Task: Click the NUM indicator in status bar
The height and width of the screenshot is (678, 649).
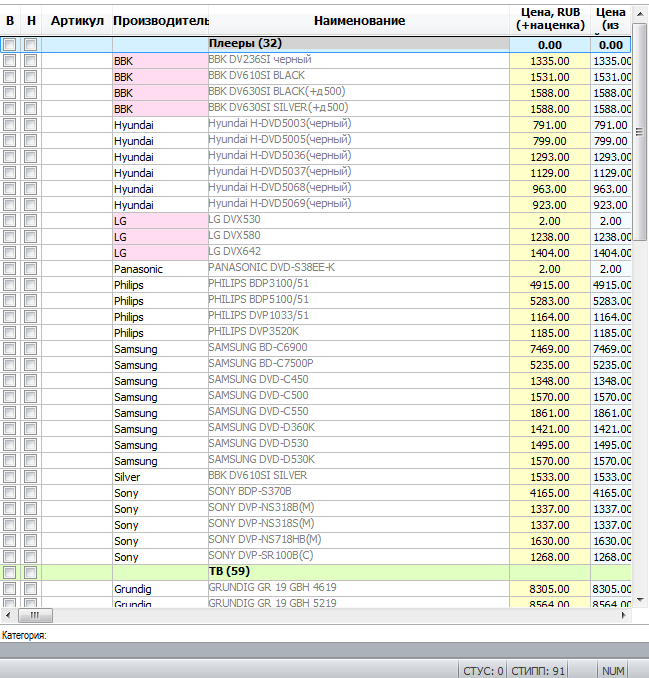Action: (x=613, y=671)
